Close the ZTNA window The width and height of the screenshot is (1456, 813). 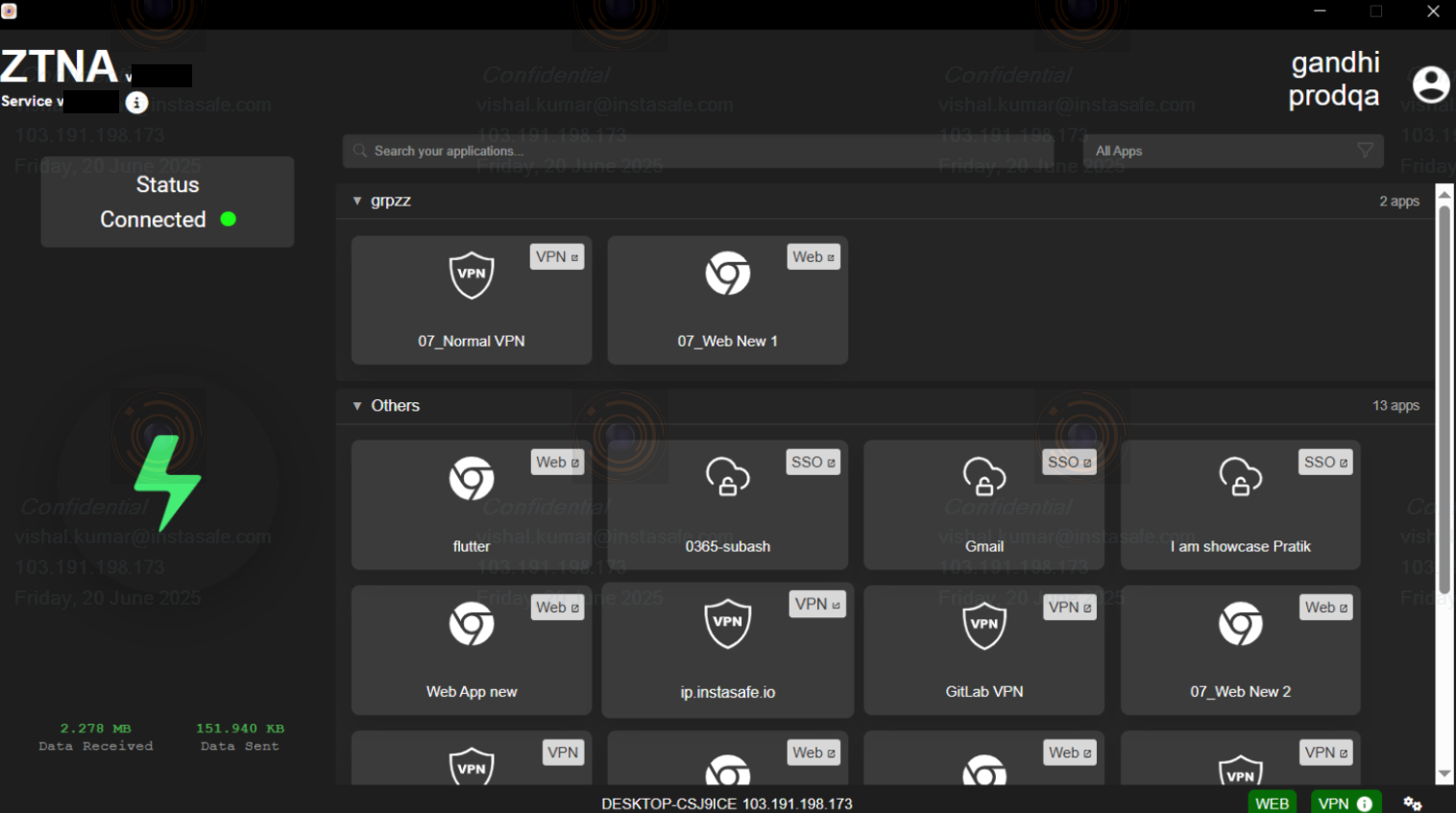(x=1433, y=12)
